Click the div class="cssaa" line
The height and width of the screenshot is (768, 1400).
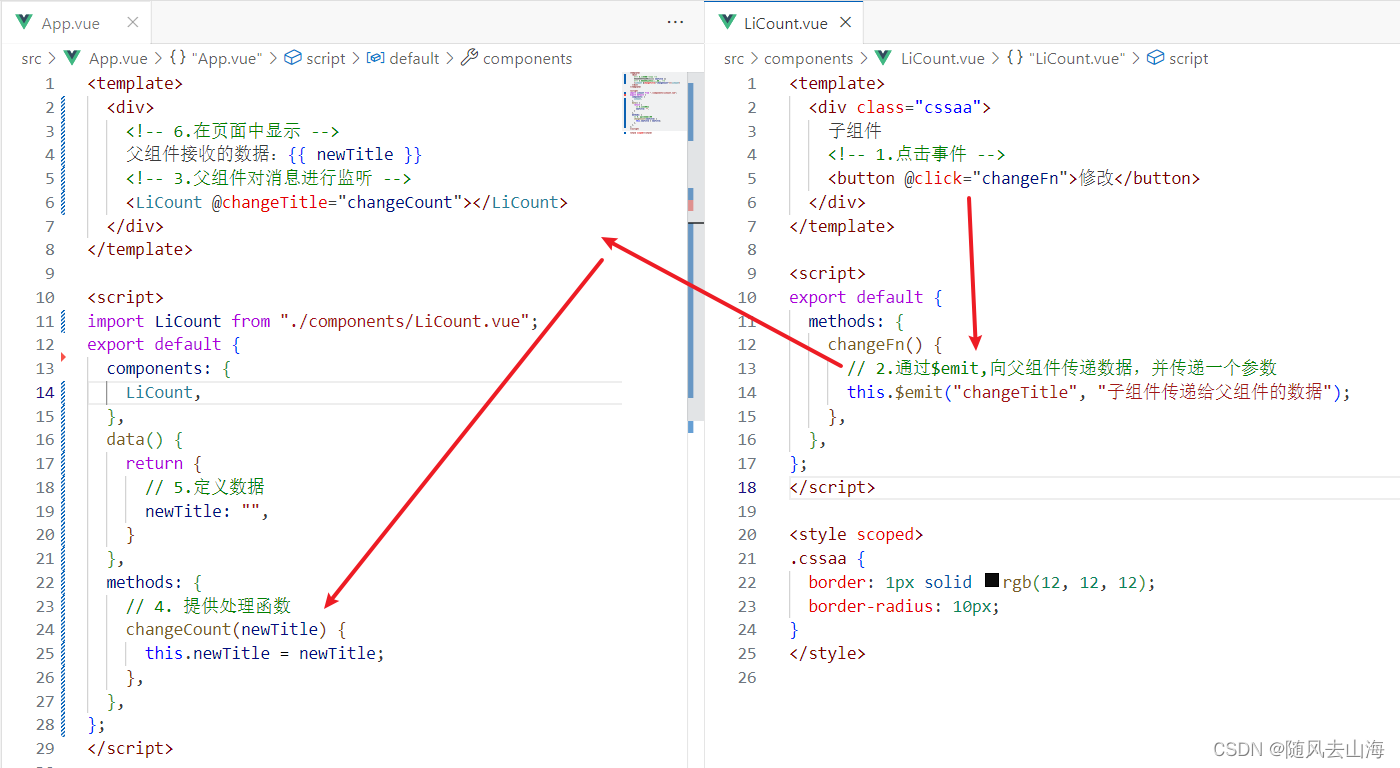pos(900,107)
